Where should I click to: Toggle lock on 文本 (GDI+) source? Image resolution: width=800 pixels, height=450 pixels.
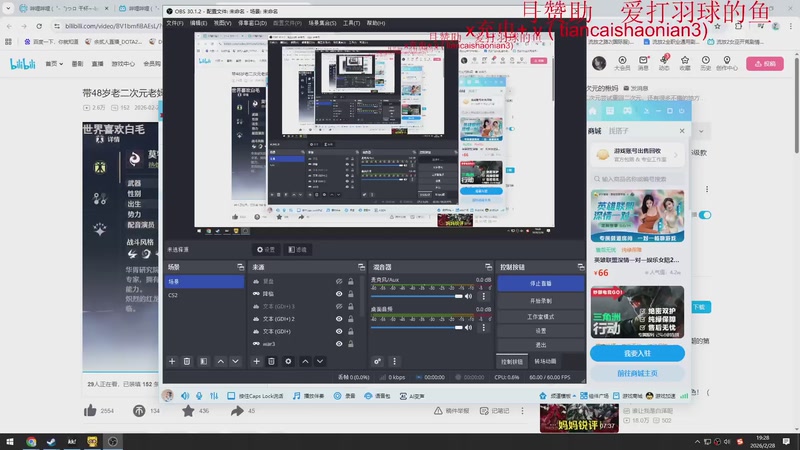pos(351,331)
